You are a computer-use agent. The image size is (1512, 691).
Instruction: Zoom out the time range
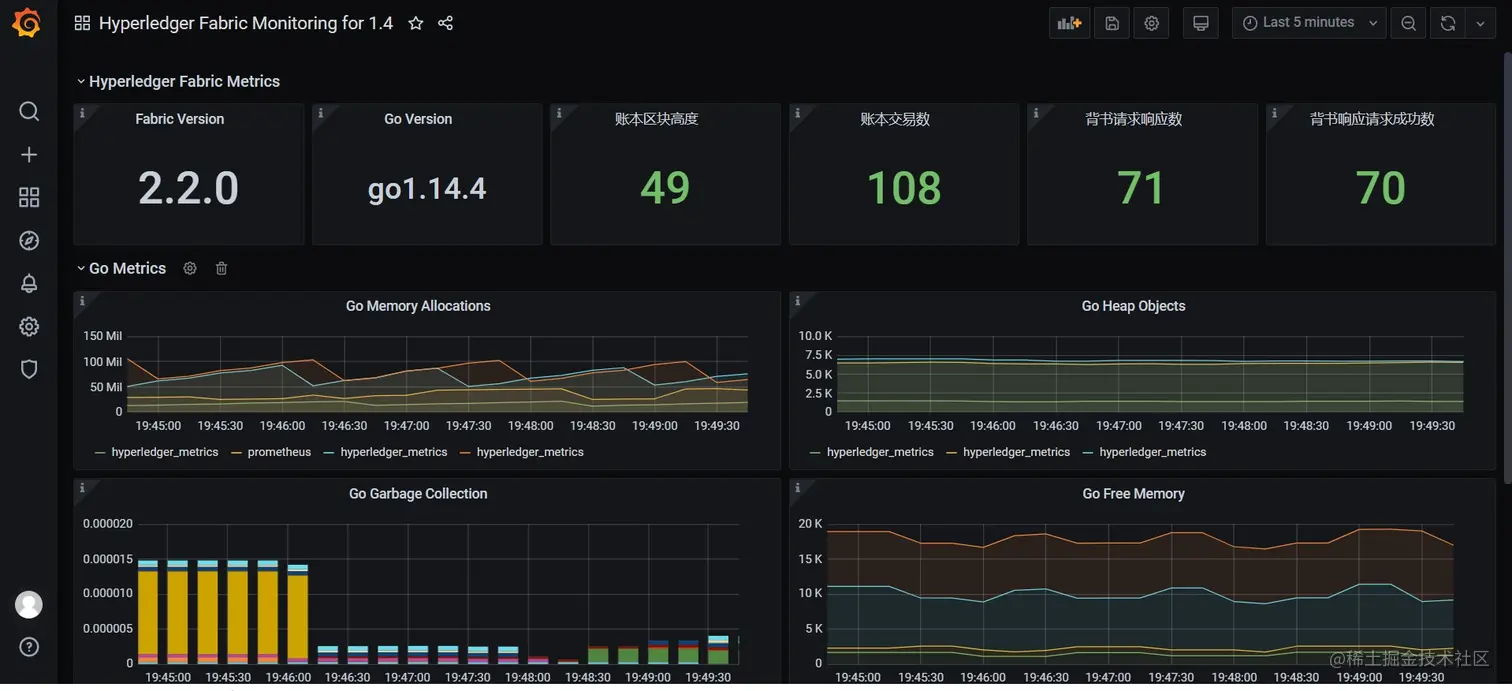(1408, 23)
